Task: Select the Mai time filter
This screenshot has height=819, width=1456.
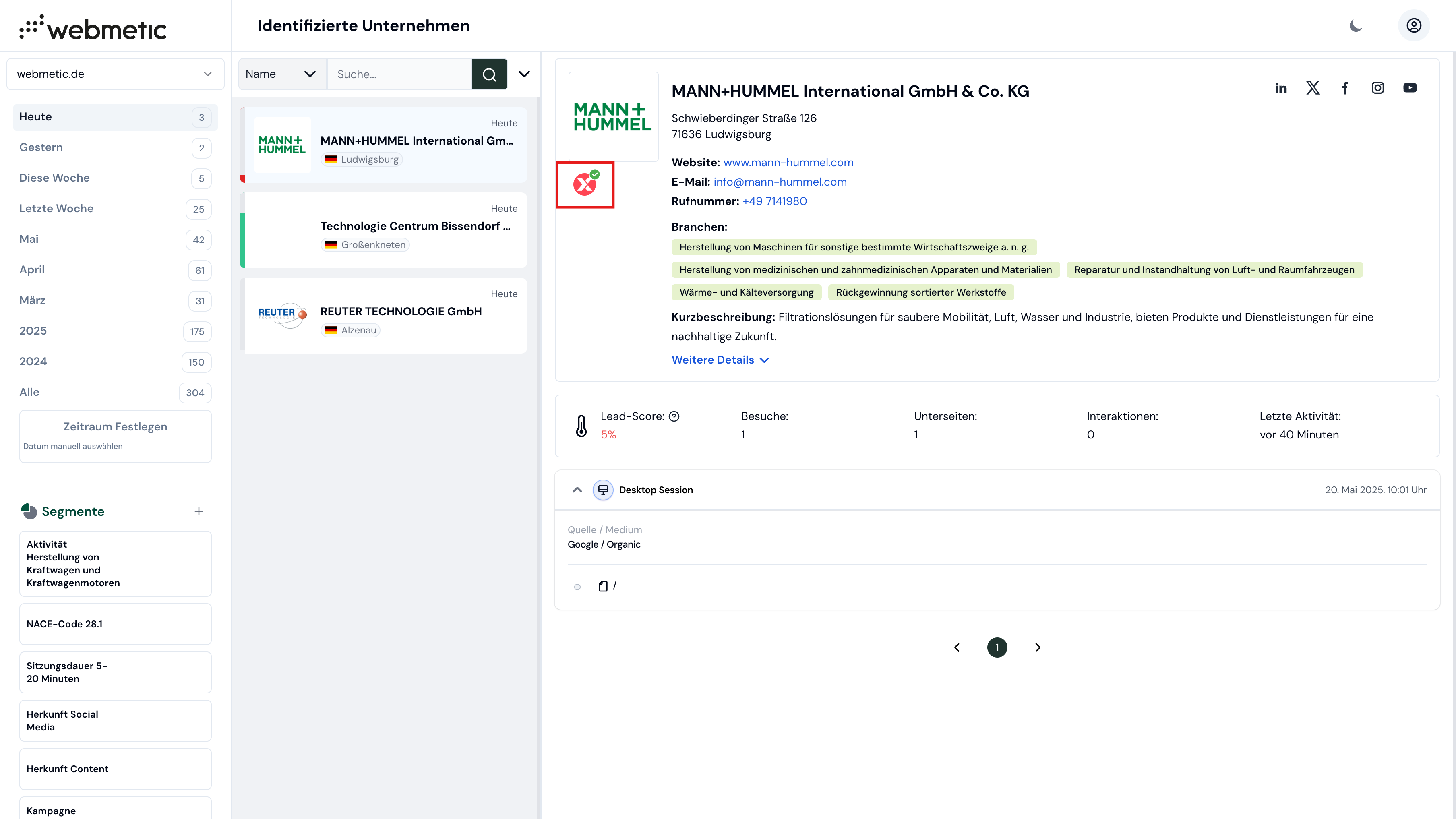Action: coord(115,239)
